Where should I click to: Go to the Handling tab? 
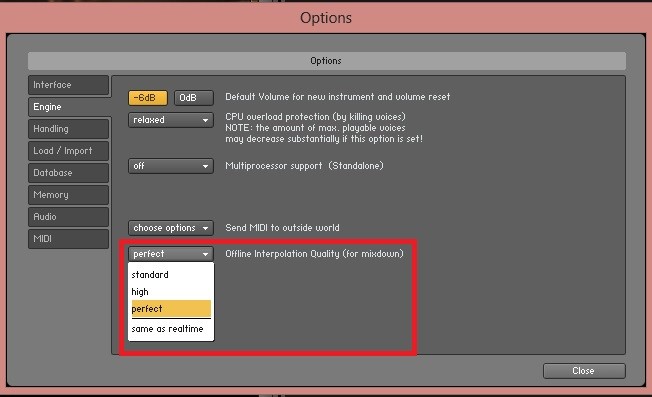tap(69, 129)
